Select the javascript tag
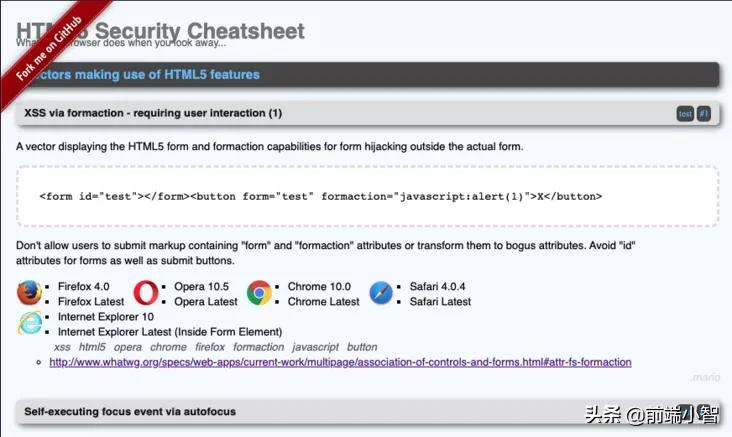The width and height of the screenshot is (732, 437). [316, 347]
